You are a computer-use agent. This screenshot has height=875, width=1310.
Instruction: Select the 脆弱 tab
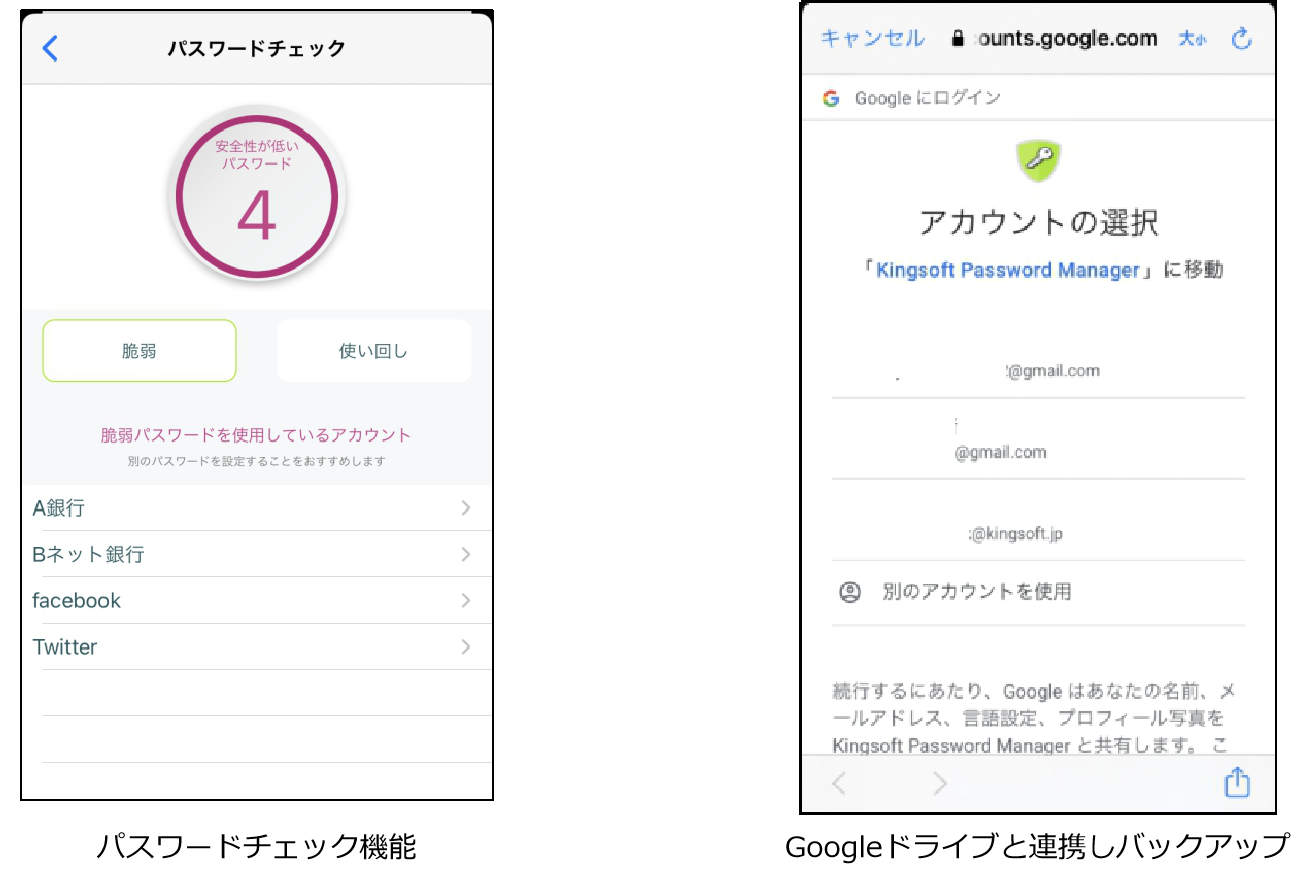pyautogui.click(x=139, y=351)
